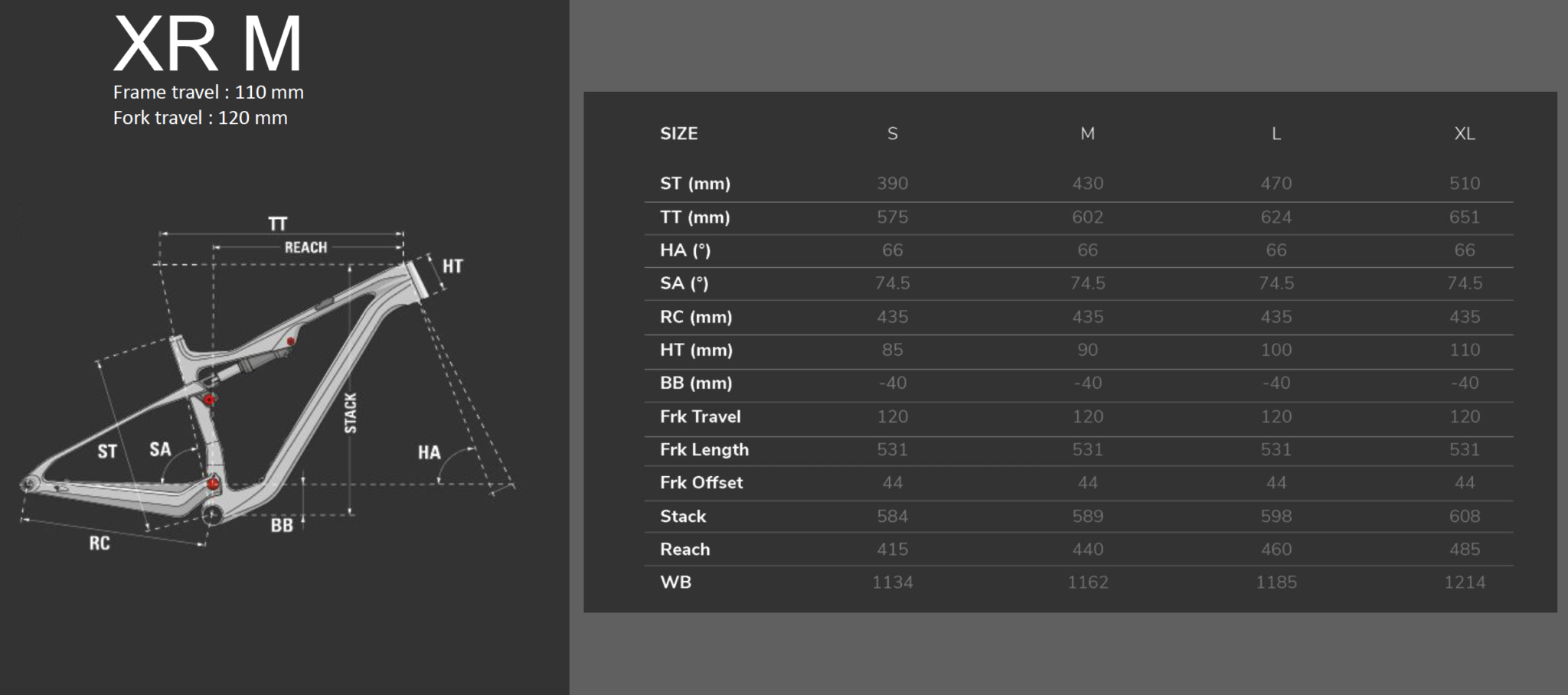Click the XR M title heading
The width and height of the screenshot is (1568, 695).
point(207,44)
